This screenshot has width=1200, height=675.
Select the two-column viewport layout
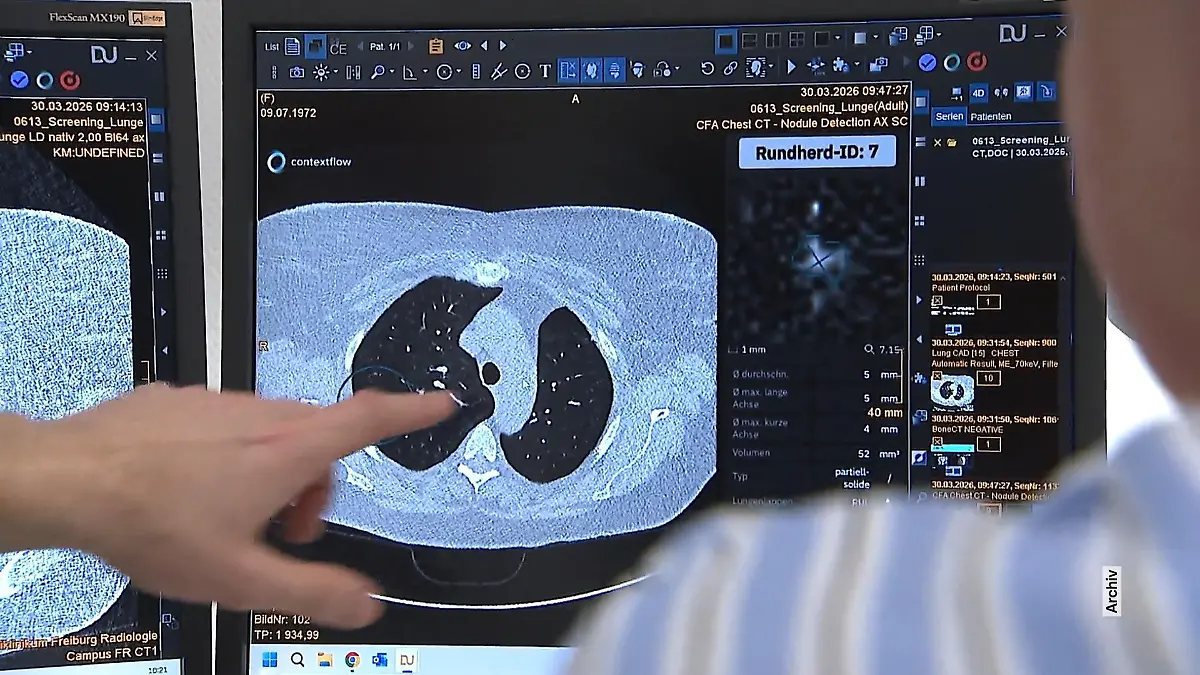click(x=772, y=40)
